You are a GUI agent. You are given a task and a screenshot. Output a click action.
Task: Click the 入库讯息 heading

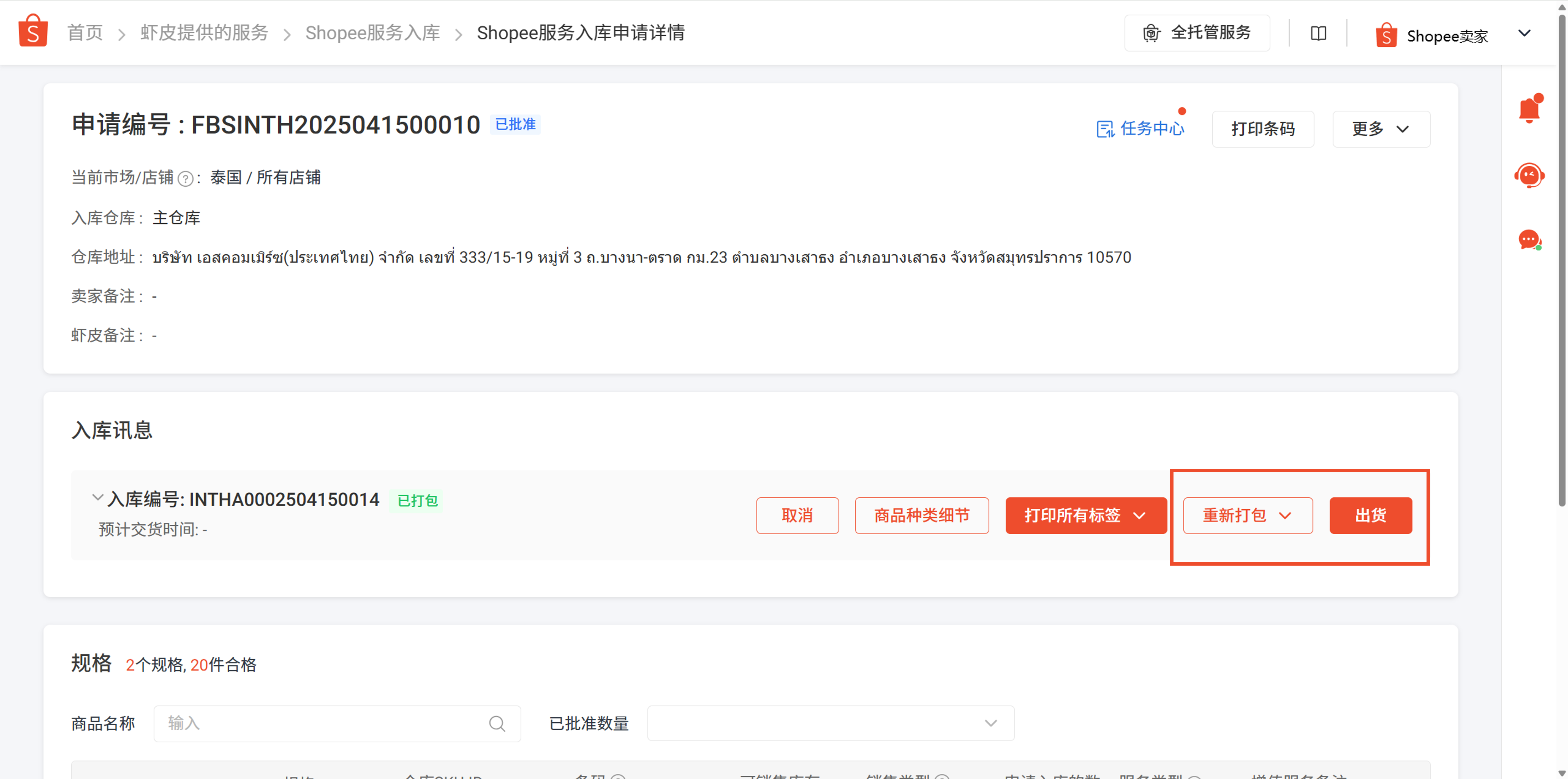pyautogui.click(x=112, y=430)
